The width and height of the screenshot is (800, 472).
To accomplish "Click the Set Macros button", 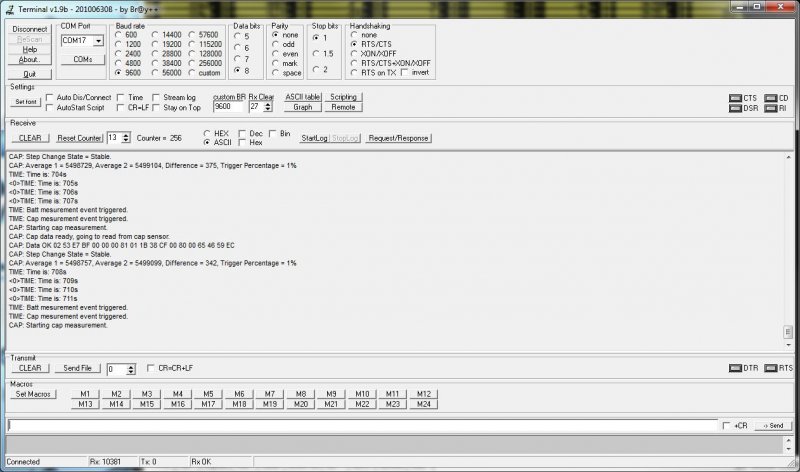I will tap(34, 394).
